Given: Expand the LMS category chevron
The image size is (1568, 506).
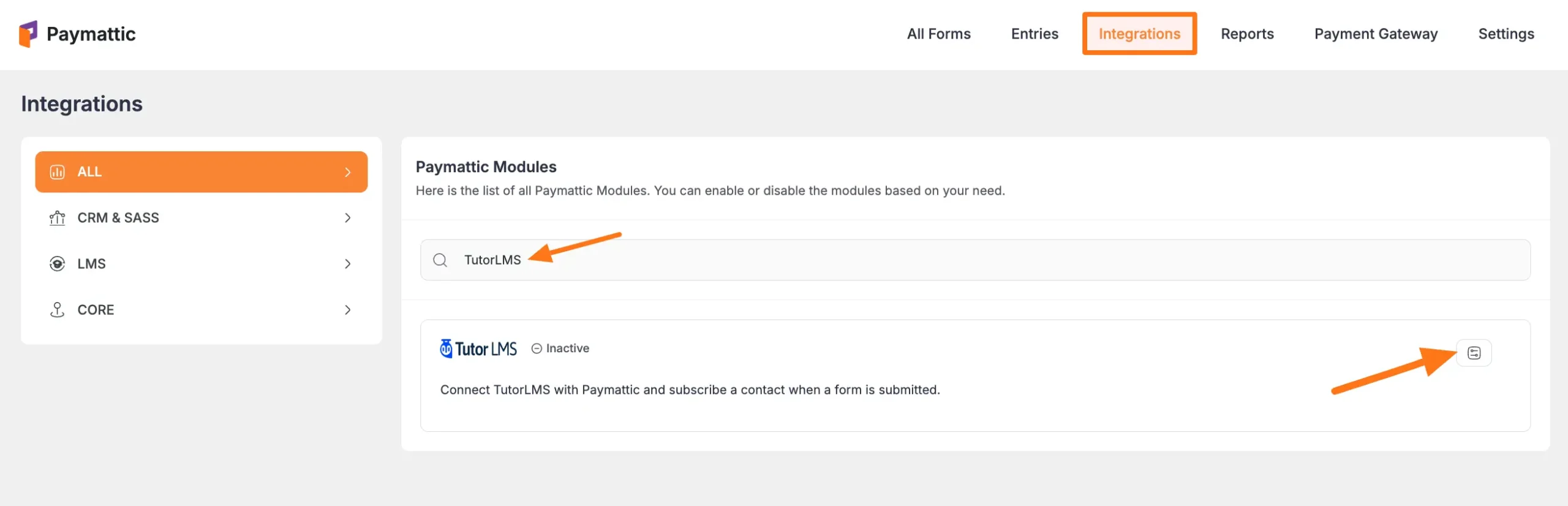Looking at the screenshot, I should (348, 263).
